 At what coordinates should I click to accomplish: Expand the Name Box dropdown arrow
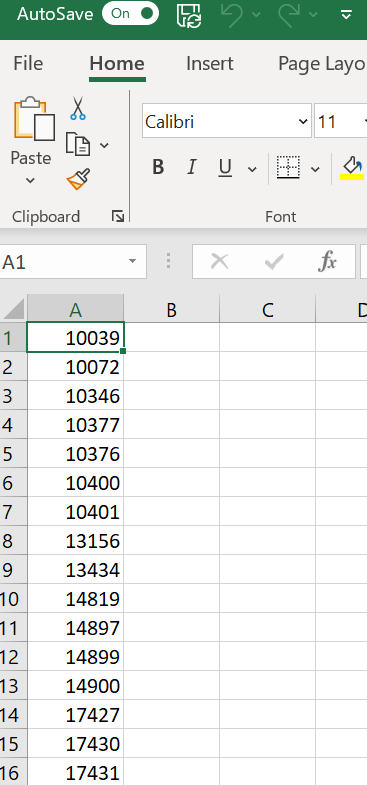[132, 261]
